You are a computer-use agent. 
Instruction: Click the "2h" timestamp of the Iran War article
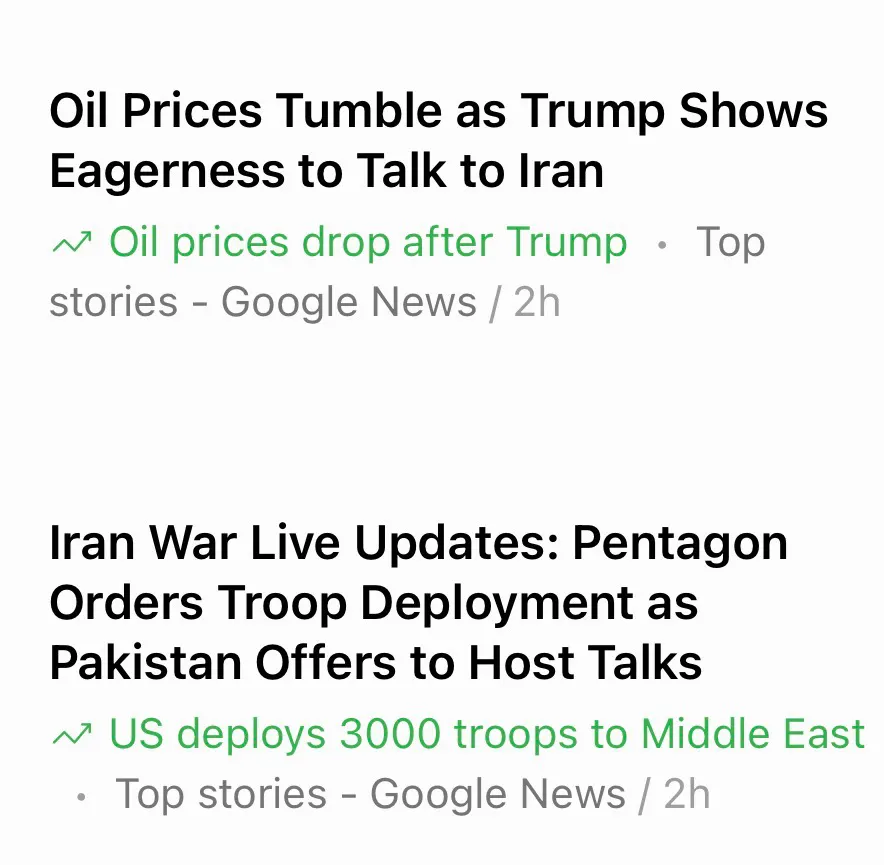click(x=687, y=795)
